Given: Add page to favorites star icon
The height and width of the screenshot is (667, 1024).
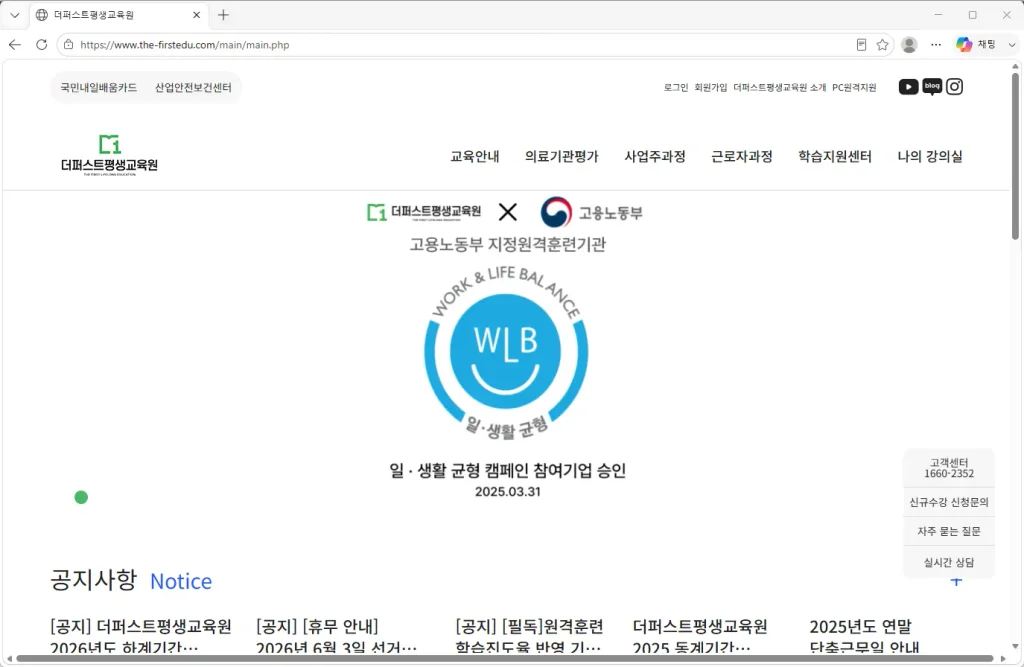Looking at the screenshot, I should pyautogui.click(x=882, y=44).
